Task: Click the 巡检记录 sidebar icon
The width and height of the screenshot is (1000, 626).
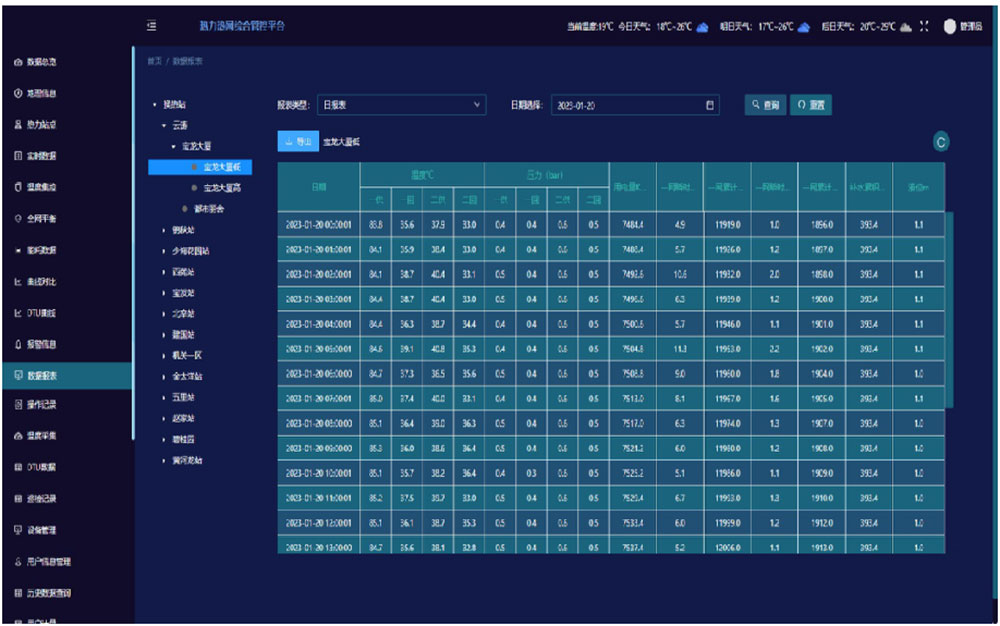Action: 18,499
